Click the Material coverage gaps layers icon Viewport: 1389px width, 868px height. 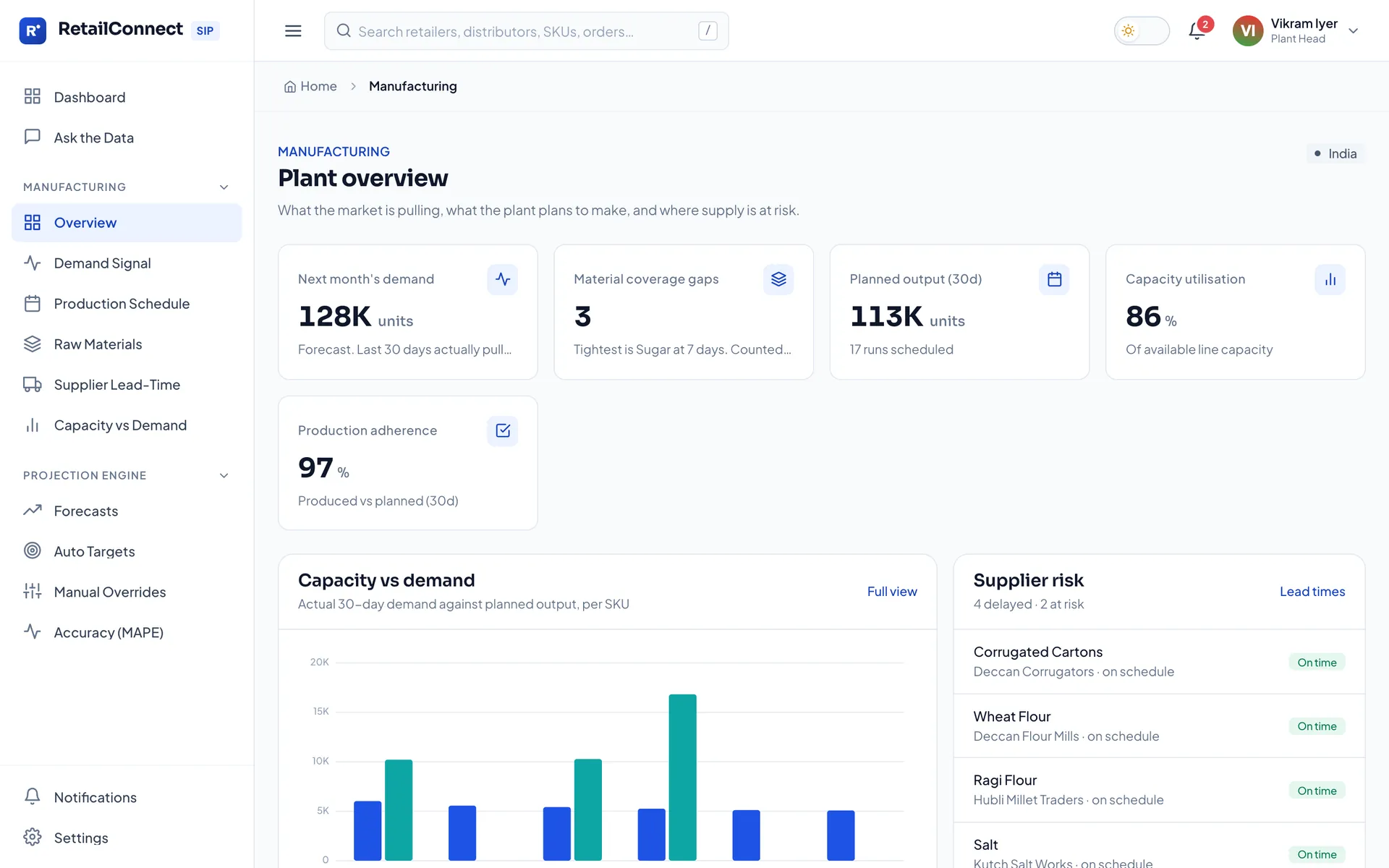pyautogui.click(x=778, y=279)
